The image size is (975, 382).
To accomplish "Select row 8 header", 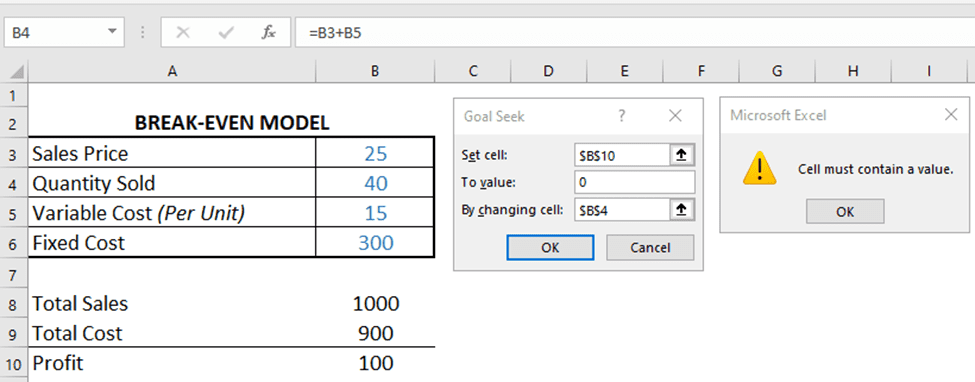I will pyautogui.click(x=14, y=303).
